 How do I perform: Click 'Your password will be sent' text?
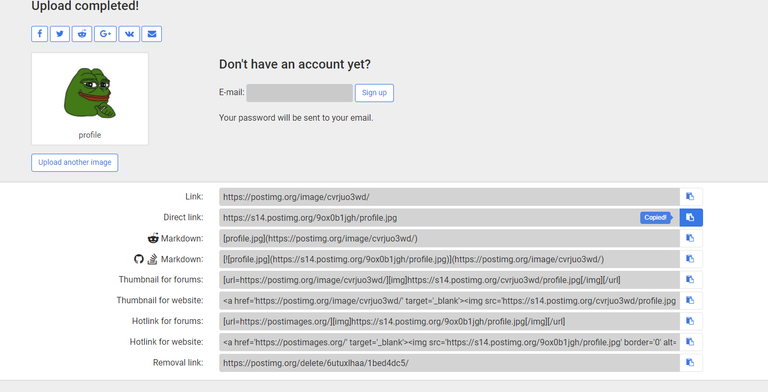point(296,118)
